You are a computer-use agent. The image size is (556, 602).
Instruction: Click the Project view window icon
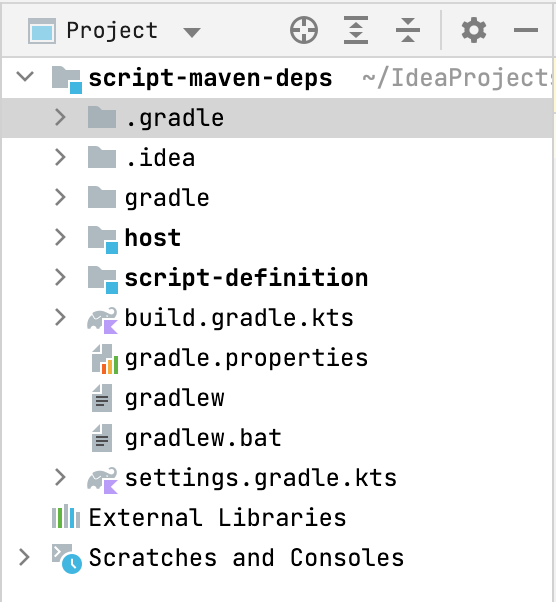[42, 31]
